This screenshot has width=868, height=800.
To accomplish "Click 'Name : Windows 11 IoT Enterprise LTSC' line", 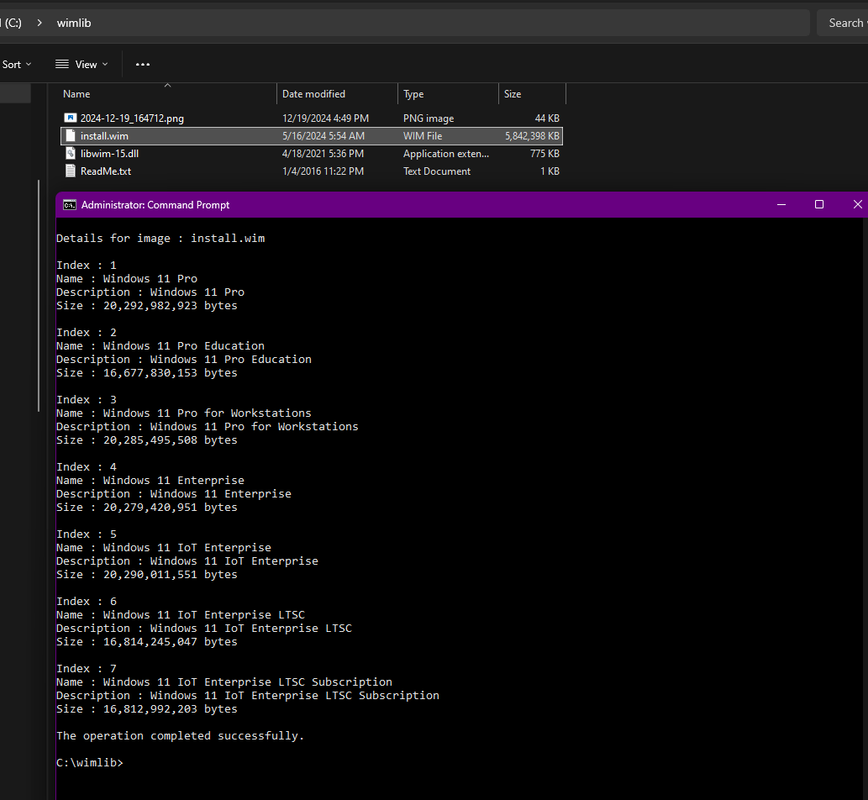I will pyautogui.click(x=180, y=615).
